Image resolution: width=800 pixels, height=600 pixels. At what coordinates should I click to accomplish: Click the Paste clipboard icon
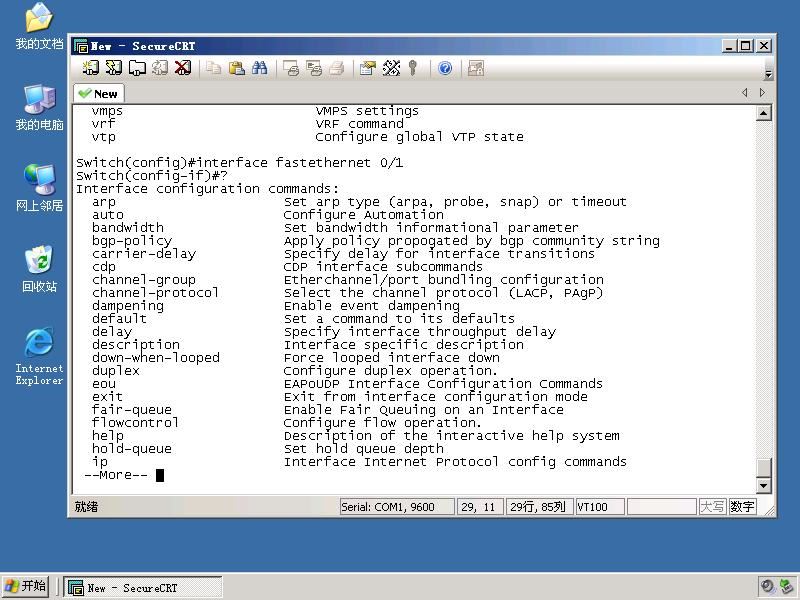[x=236, y=68]
